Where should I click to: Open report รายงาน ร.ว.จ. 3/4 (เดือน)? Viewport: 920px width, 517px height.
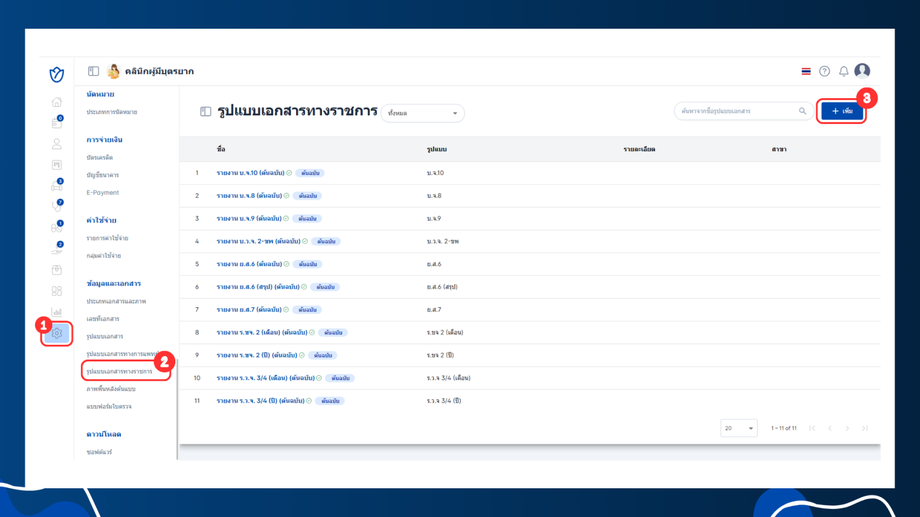coord(266,378)
